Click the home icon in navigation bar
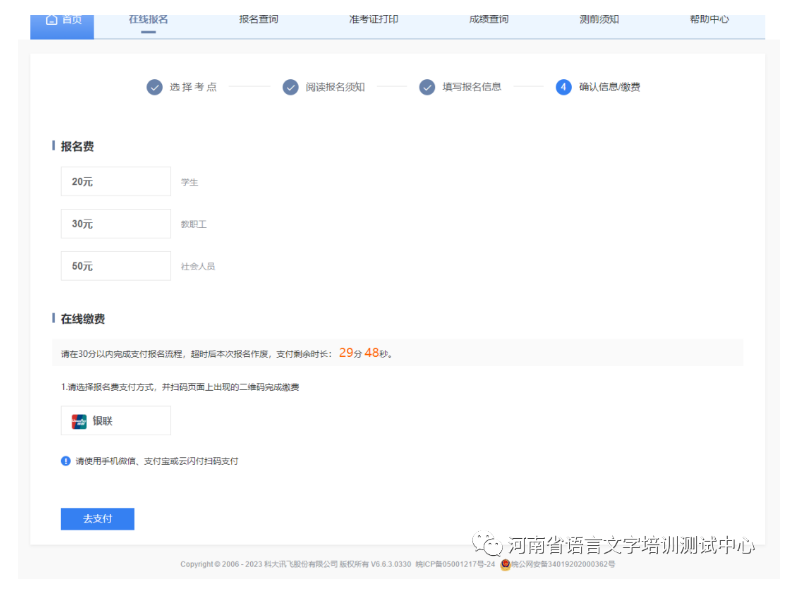 [52, 20]
